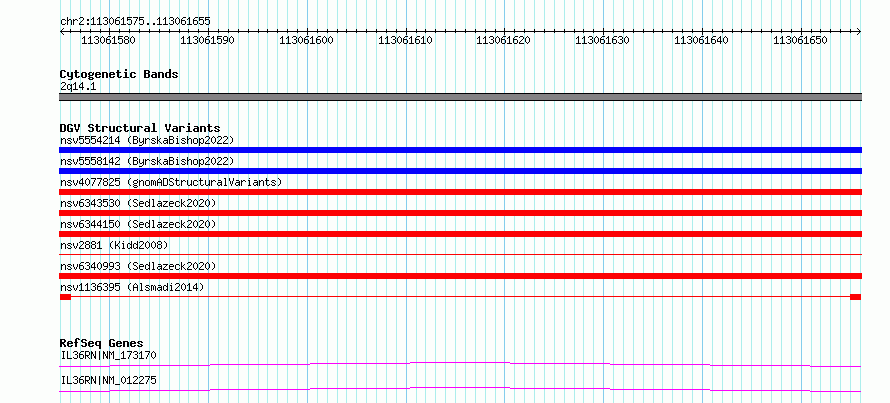Image resolution: width=890 pixels, height=403 pixels.
Task: Click ruler position 113061650
Action: [x=800, y=40]
